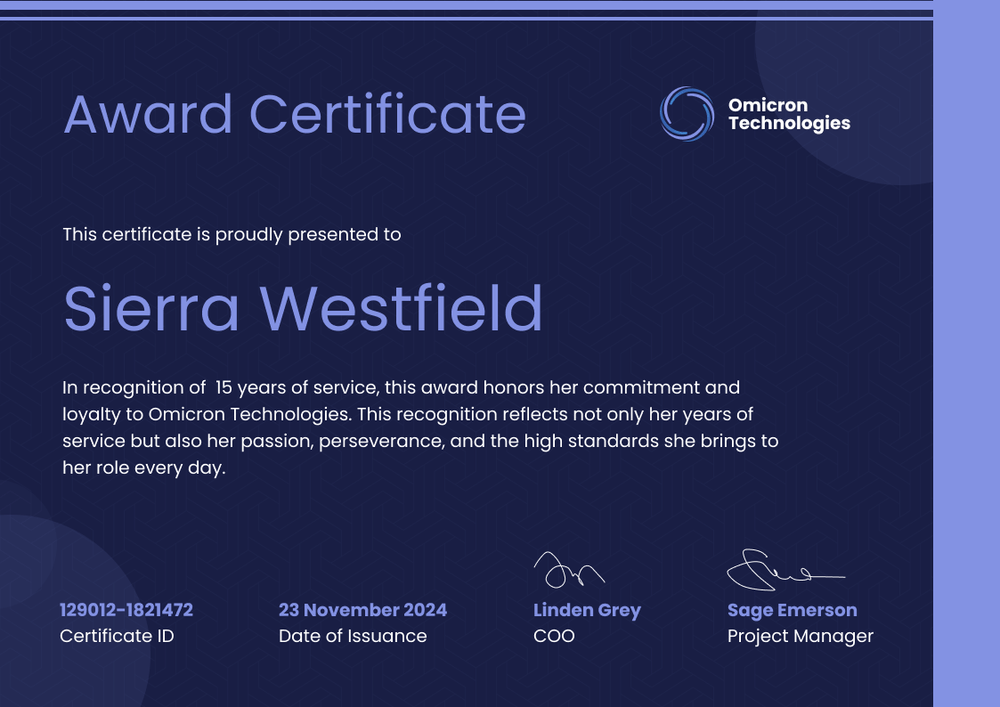Click the Date of Issuance label
Viewport: 1000px width, 707px height.
352,636
